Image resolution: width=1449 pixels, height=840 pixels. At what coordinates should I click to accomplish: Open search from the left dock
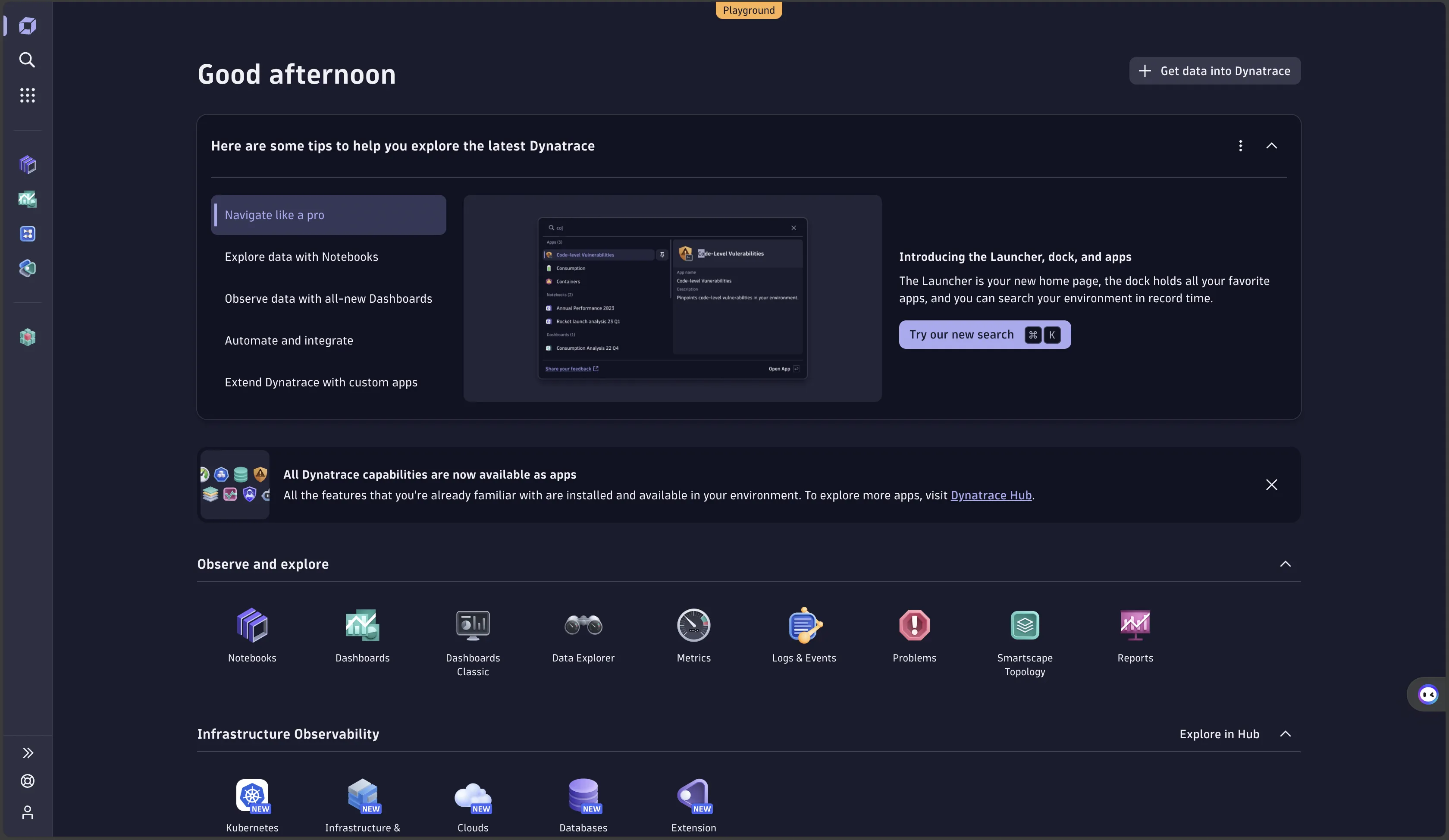coord(27,60)
